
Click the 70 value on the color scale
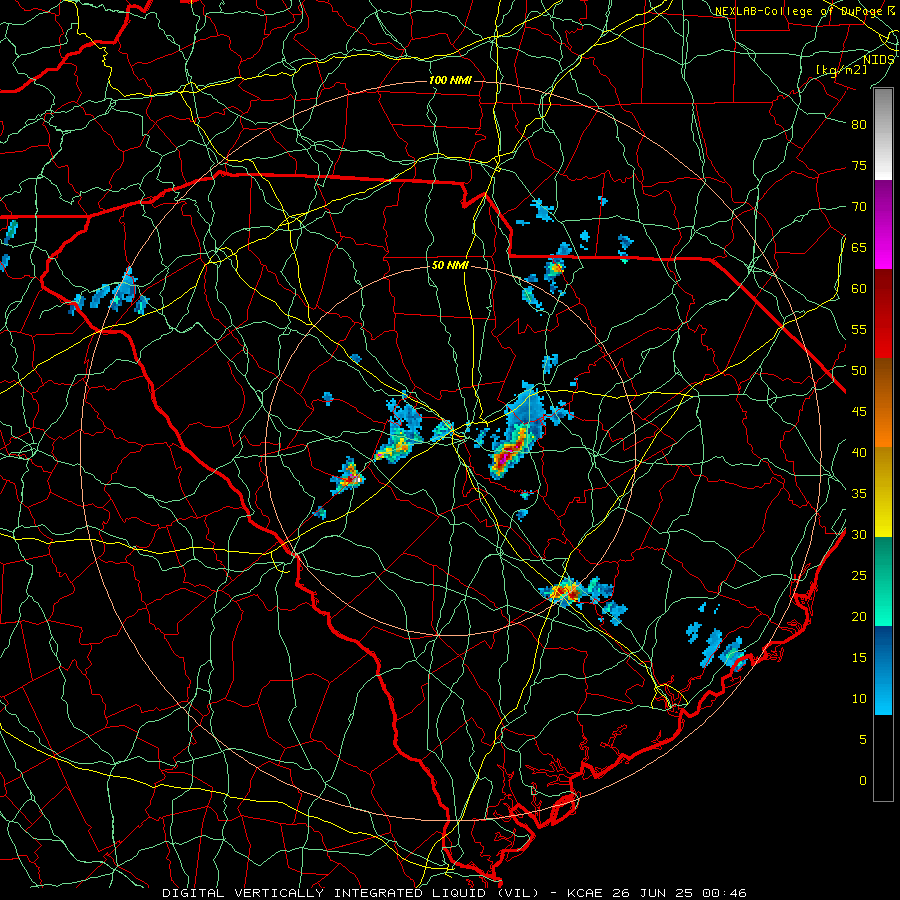859,207
